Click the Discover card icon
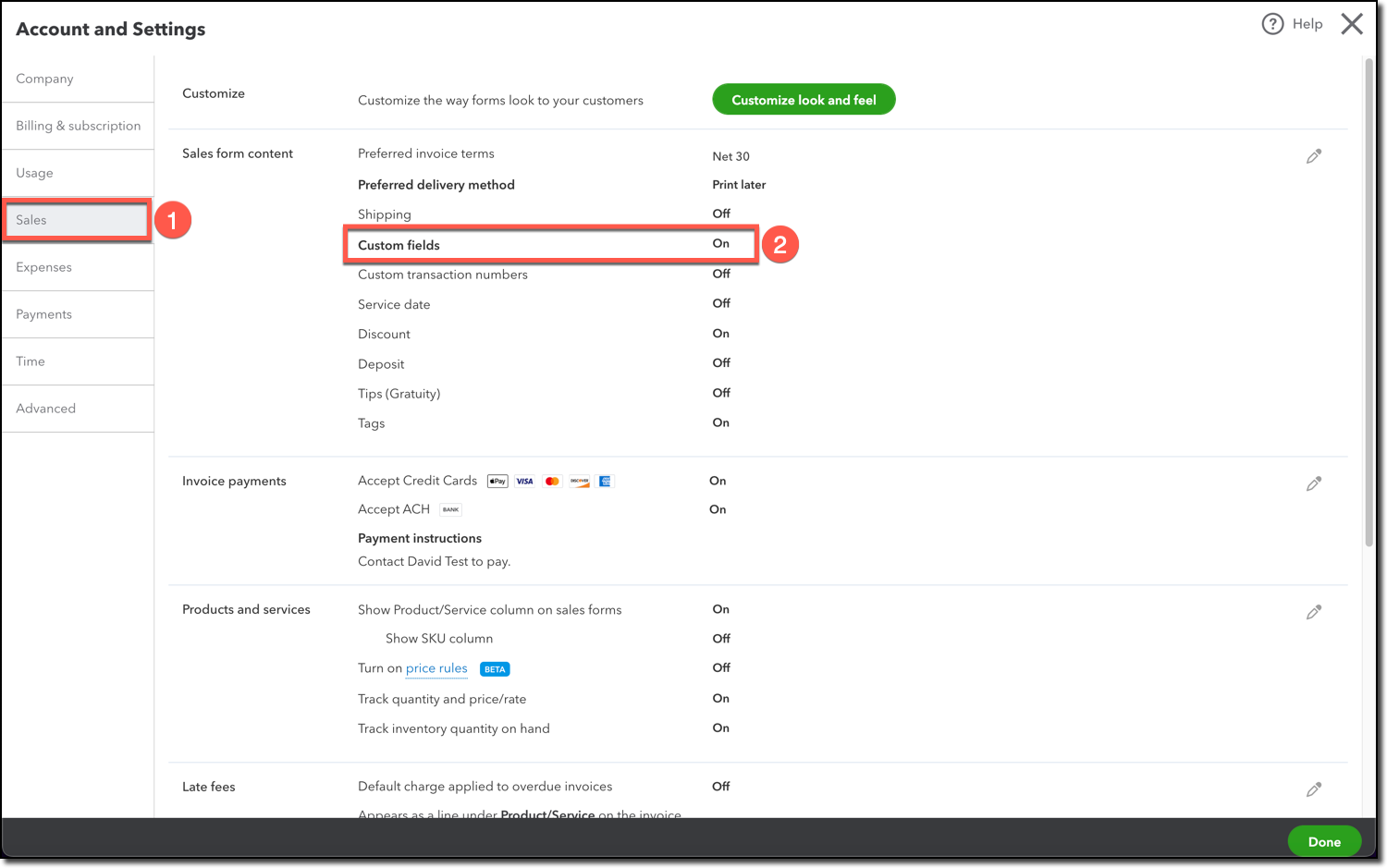This screenshot has width=1387, height=868. [x=579, y=481]
